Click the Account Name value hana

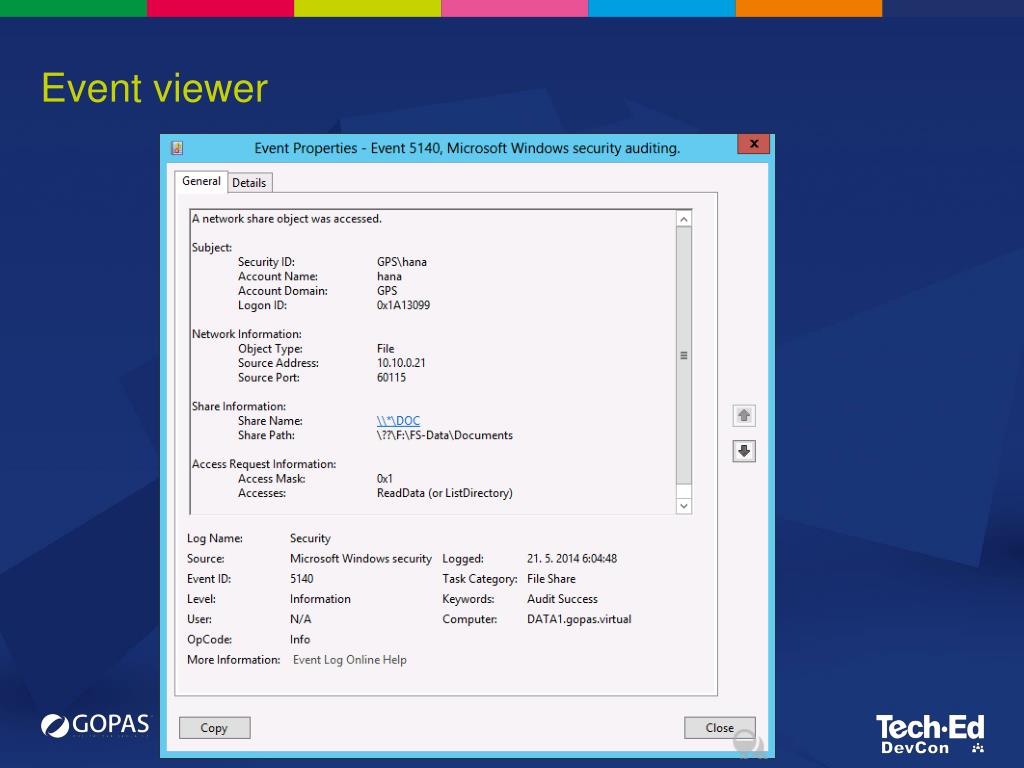[x=389, y=276]
